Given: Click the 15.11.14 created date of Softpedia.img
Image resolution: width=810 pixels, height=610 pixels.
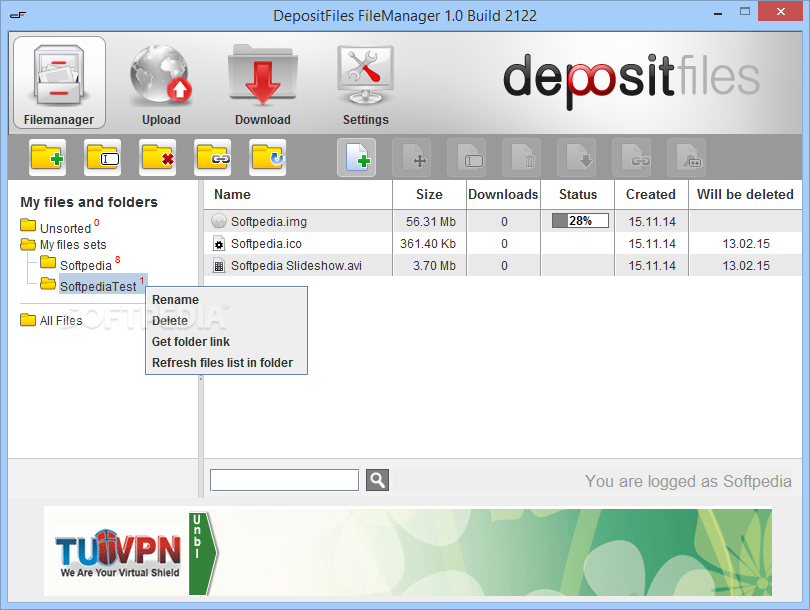Looking at the screenshot, I should [x=652, y=222].
